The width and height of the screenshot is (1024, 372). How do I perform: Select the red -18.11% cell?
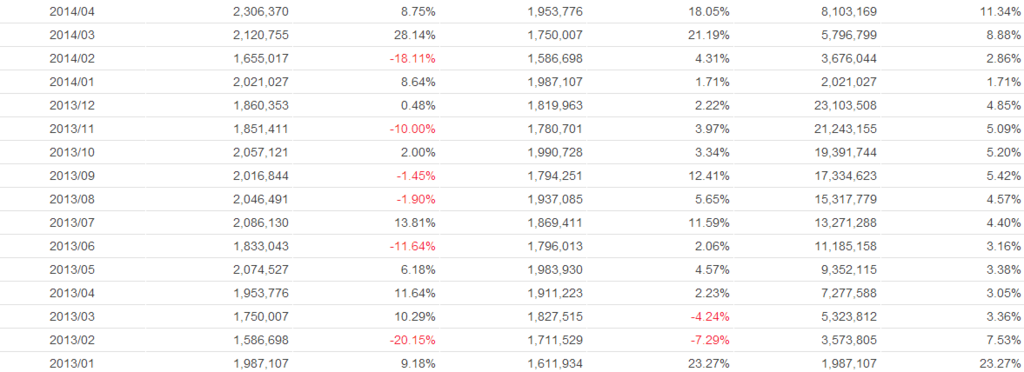pos(412,58)
